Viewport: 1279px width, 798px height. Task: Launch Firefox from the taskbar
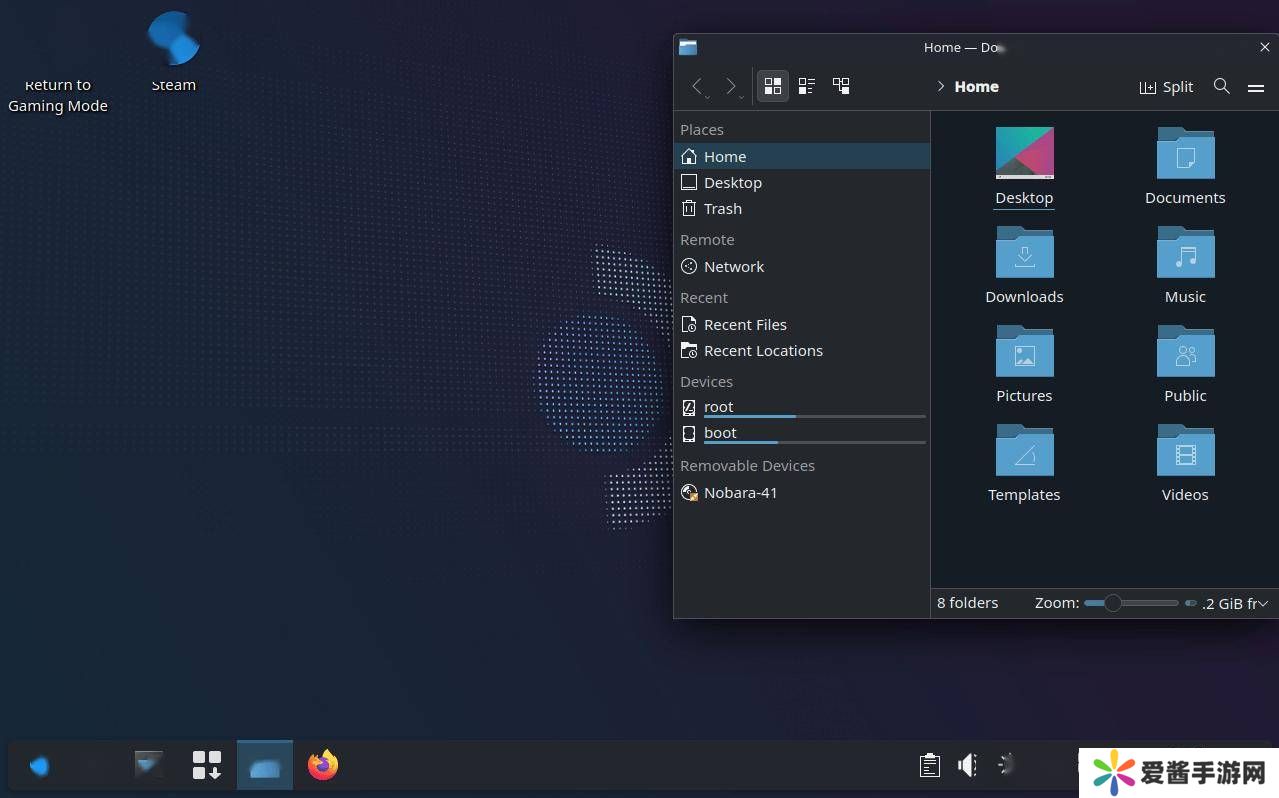[323, 765]
